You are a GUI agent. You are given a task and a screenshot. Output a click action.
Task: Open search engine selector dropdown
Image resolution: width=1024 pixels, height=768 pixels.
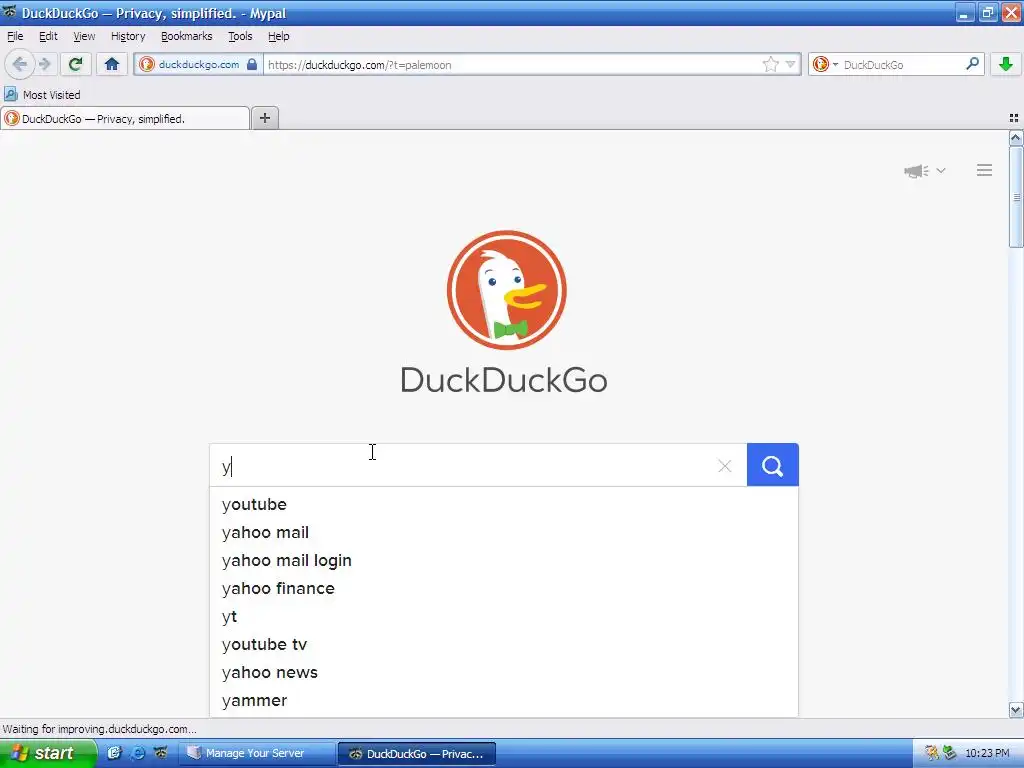[x=825, y=64]
